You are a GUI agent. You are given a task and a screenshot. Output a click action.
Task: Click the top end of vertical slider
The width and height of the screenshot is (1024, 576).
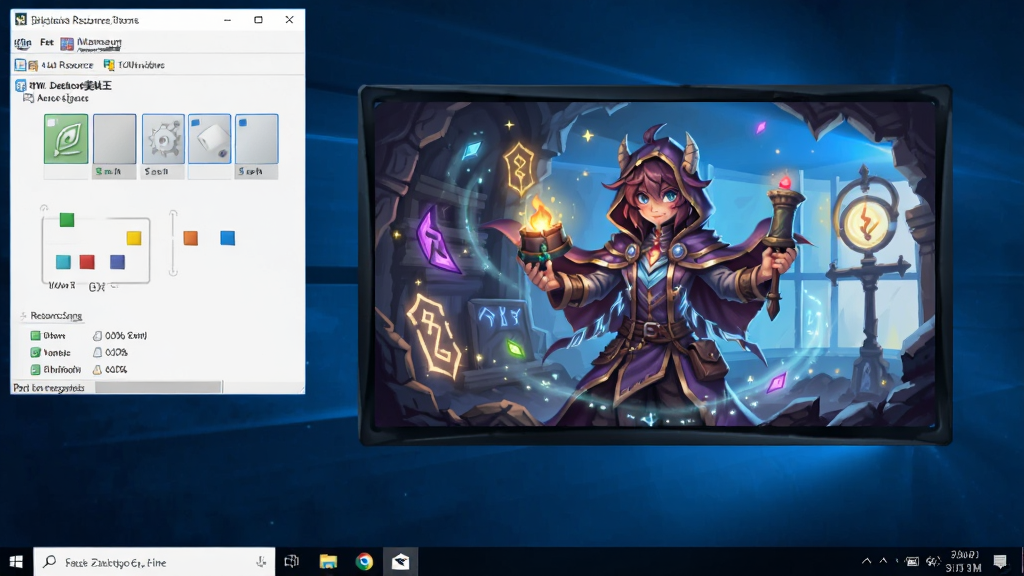[173, 214]
